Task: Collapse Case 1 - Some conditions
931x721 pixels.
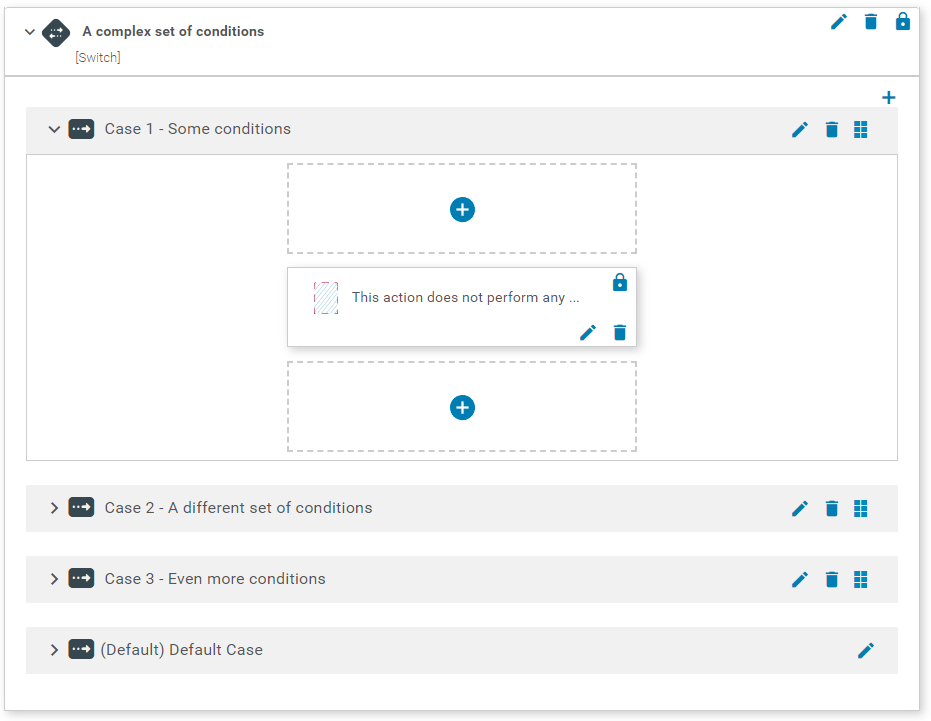Action: point(54,129)
